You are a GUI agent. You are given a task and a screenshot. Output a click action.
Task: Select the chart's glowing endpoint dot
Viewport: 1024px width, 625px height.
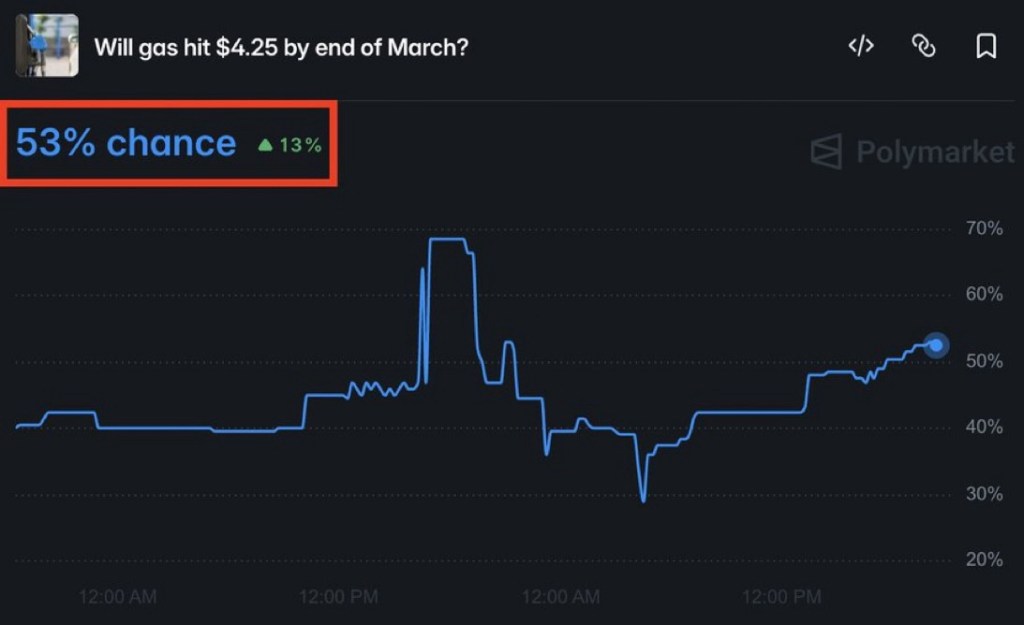[x=936, y=345]
